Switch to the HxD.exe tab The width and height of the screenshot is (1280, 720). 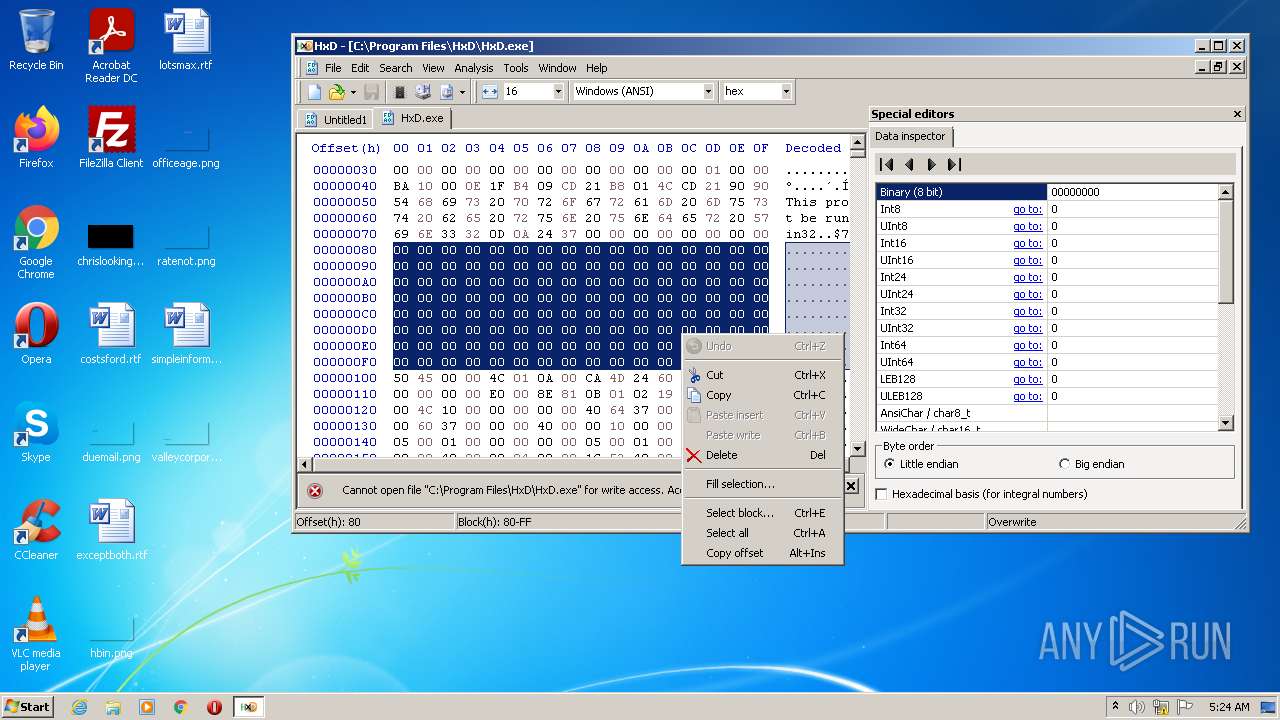click(x=412, y=118)
